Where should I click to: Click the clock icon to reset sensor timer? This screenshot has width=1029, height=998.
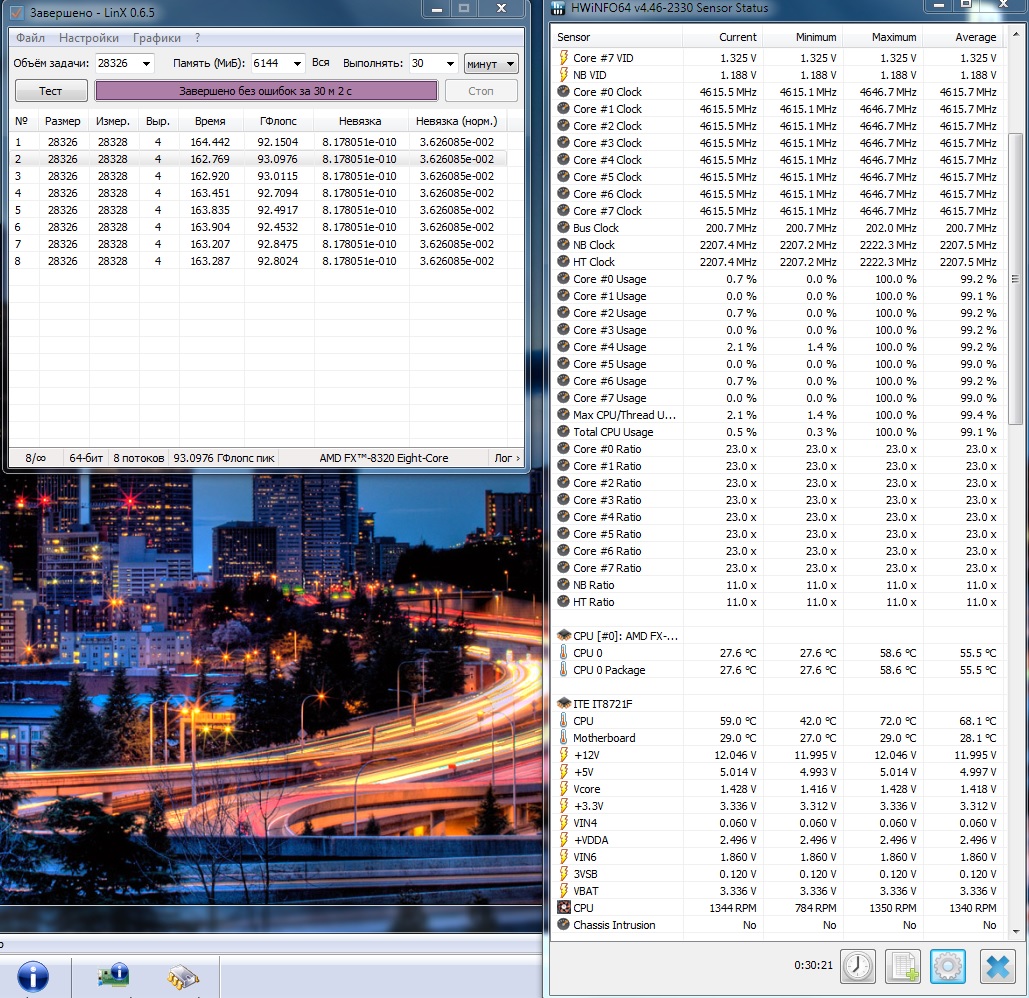857,966
